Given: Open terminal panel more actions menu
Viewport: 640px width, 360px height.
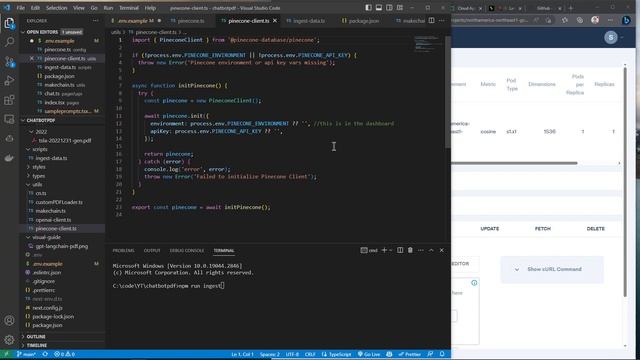Looking at the screenshot, I should coord(421,250).
